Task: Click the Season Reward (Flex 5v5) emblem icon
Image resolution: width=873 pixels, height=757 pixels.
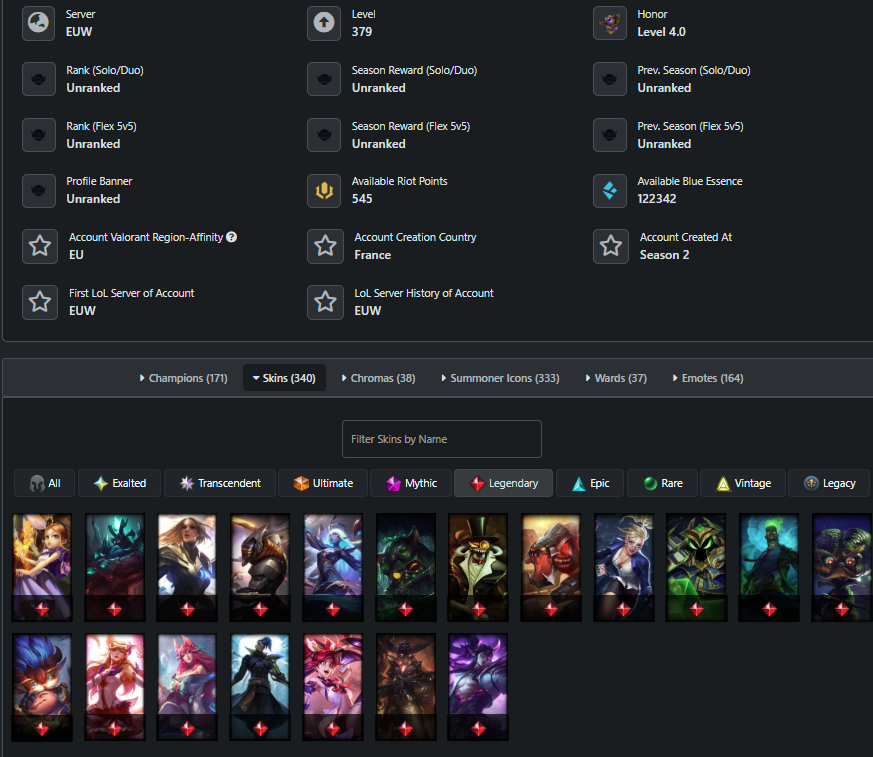Action: (324, 135)
